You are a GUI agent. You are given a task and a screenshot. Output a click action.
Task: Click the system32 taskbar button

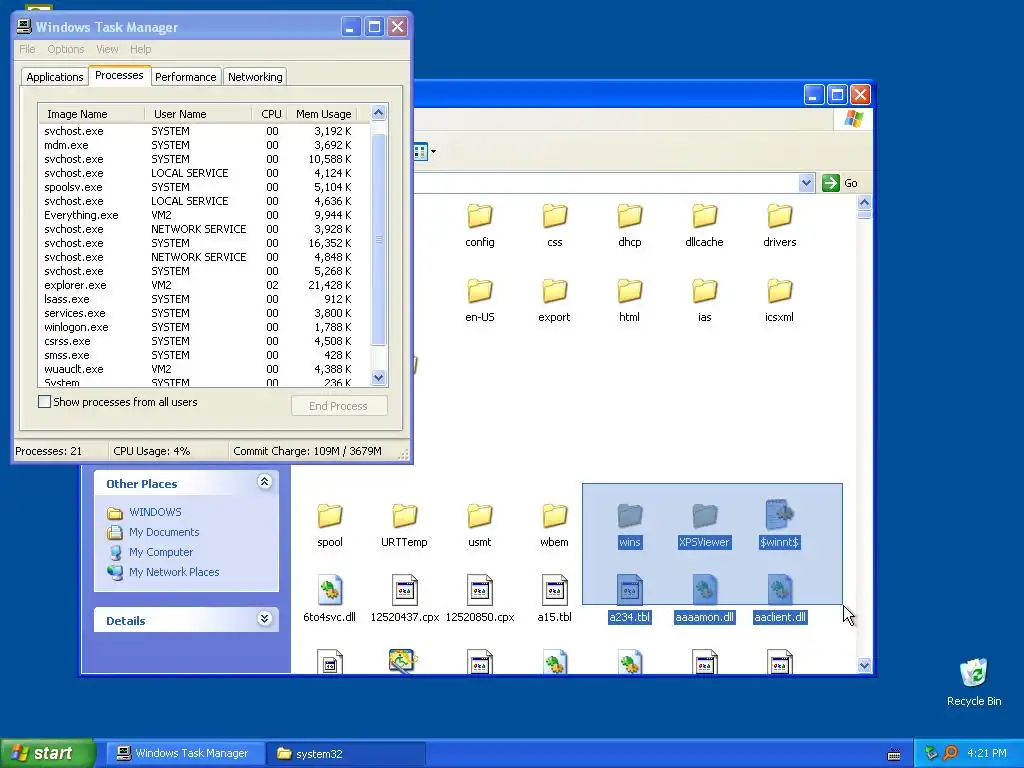345,754
